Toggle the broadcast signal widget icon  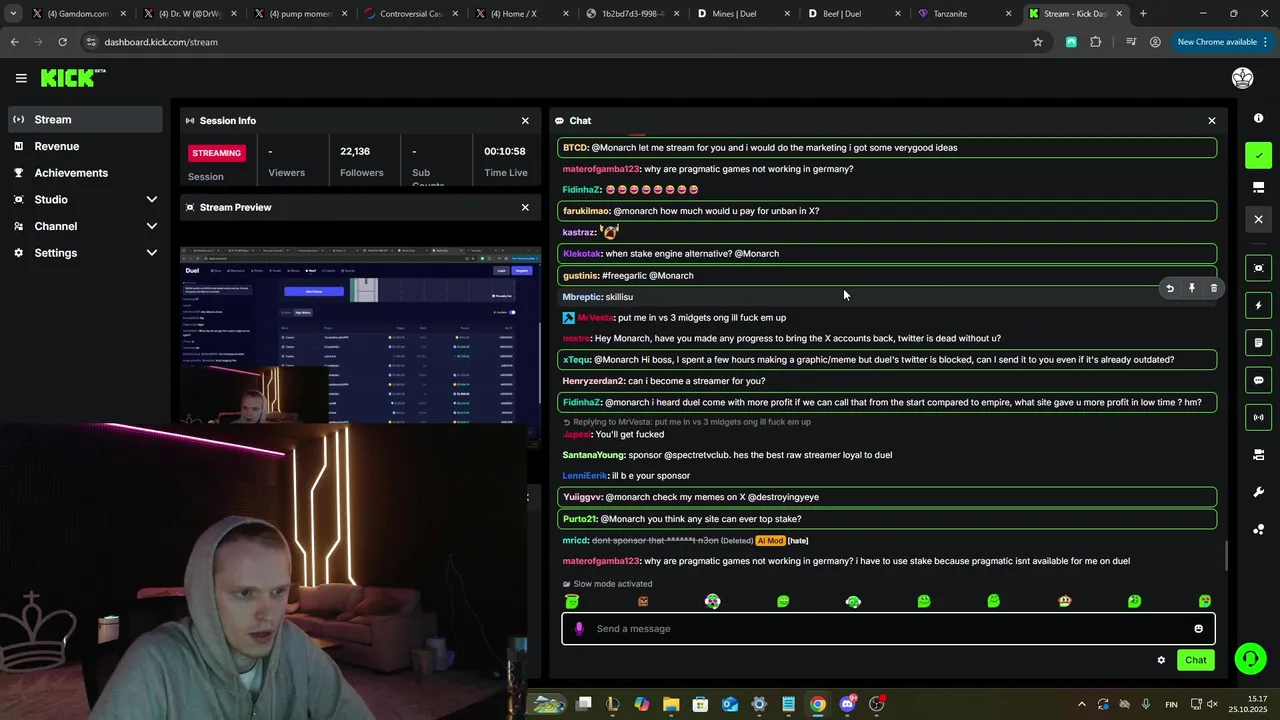[1259, 417]
